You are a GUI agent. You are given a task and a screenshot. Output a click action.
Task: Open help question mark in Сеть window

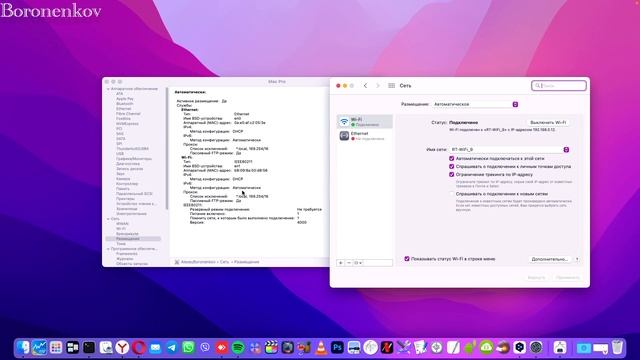[577, 259]
